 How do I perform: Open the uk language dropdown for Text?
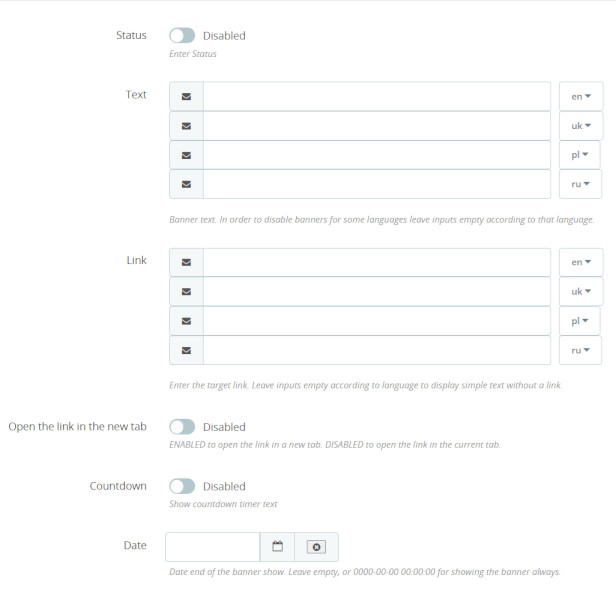pos(581,126)
